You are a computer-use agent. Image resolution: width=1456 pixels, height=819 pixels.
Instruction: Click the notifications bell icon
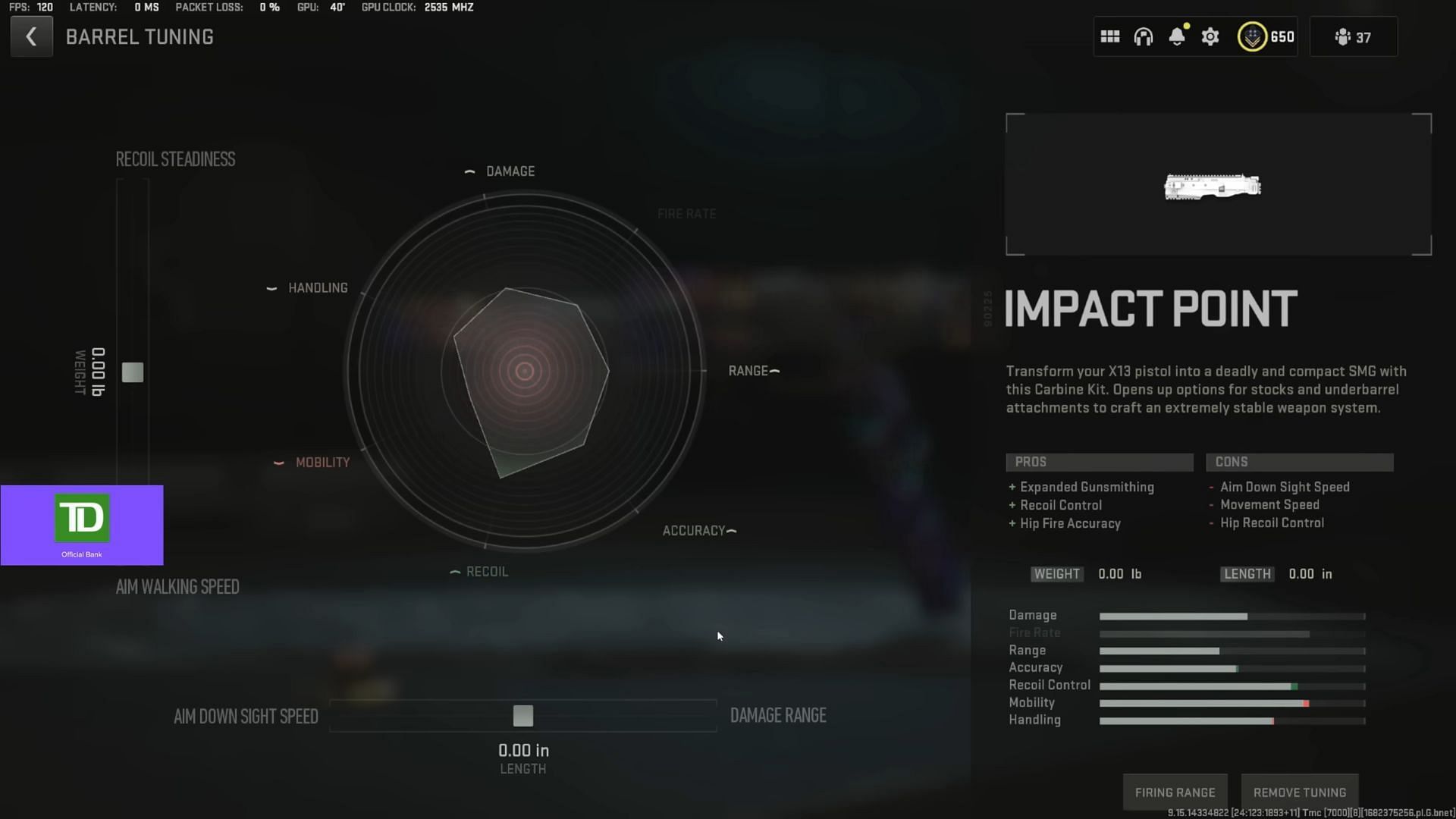point(1177,37)
